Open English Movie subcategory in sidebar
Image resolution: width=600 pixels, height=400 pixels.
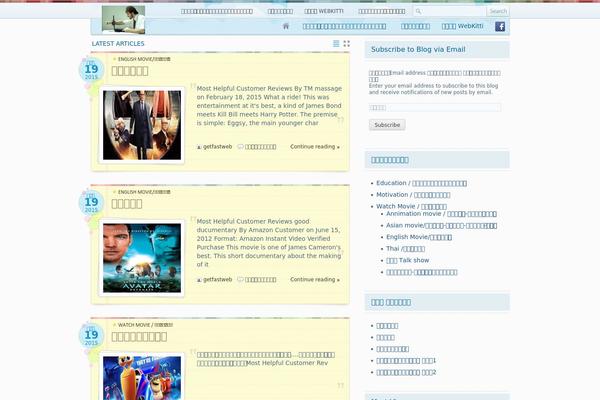pyautogui.click(x=419, y=237)
